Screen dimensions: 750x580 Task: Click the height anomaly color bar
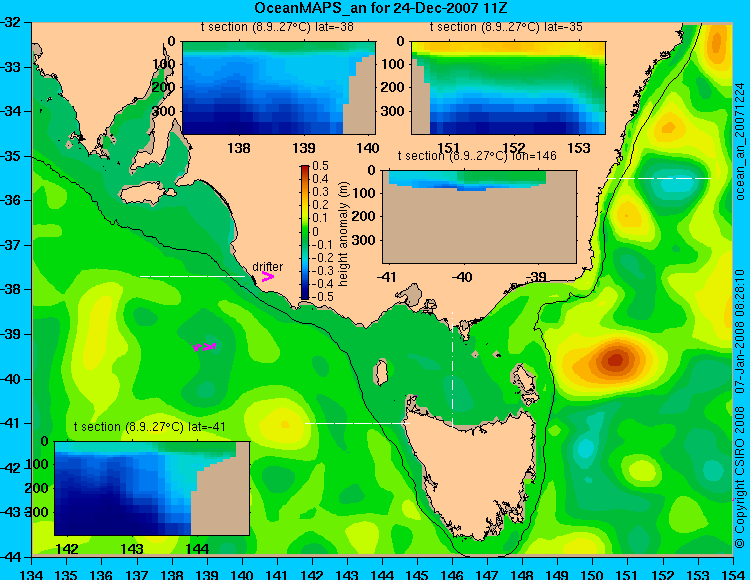[x=305, y=232]
